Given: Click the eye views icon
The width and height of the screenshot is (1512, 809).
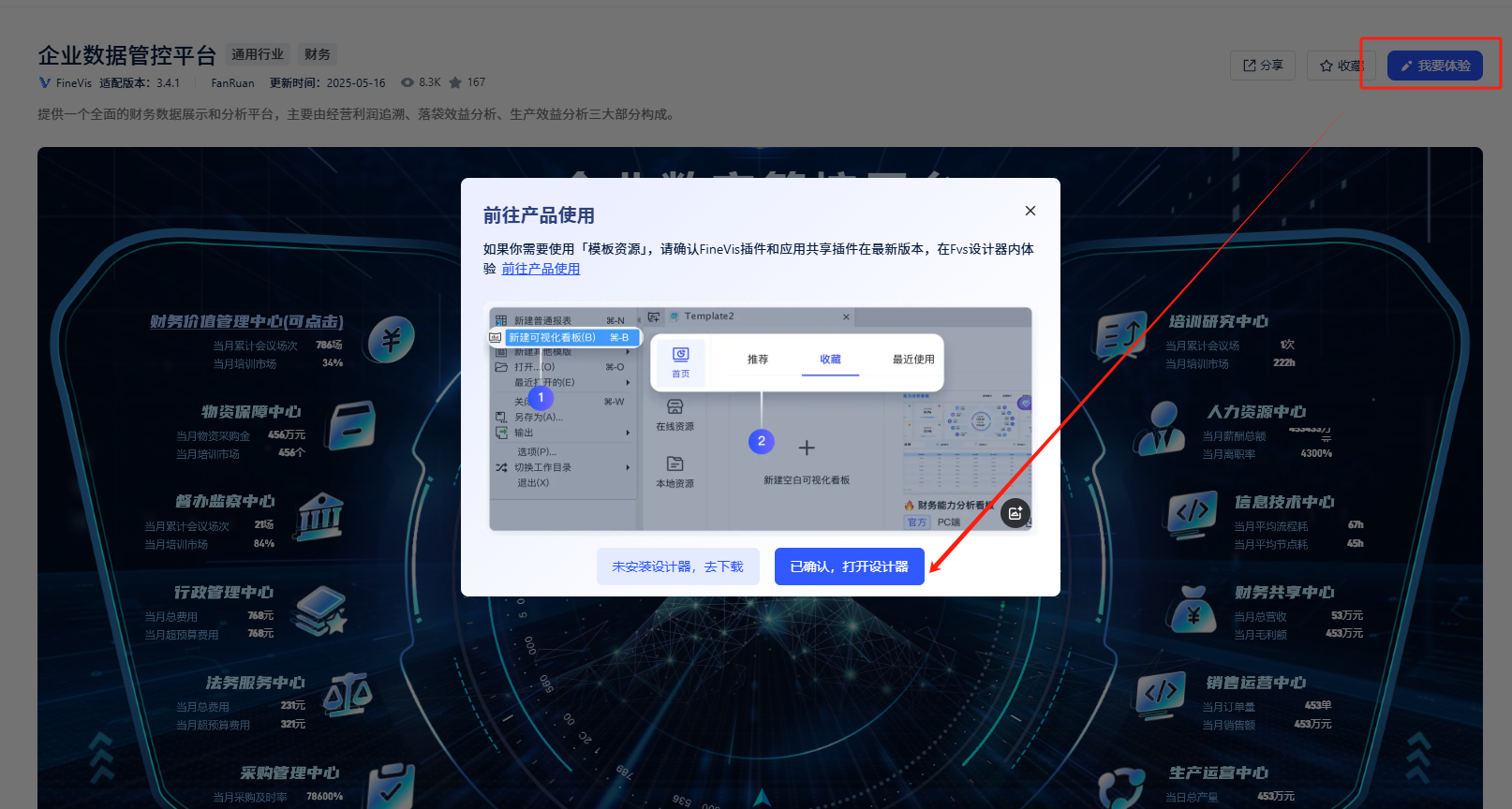Looking at the screenshot, I should 408,82.
